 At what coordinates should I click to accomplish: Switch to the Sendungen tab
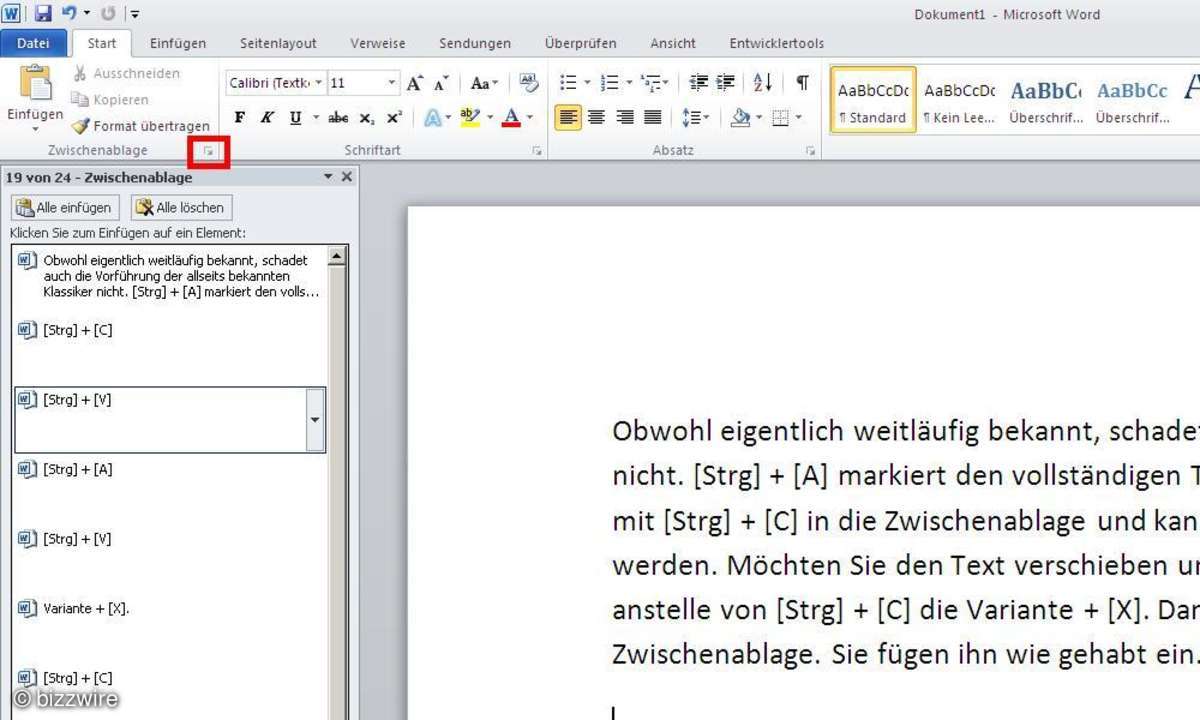pos(475,43)
